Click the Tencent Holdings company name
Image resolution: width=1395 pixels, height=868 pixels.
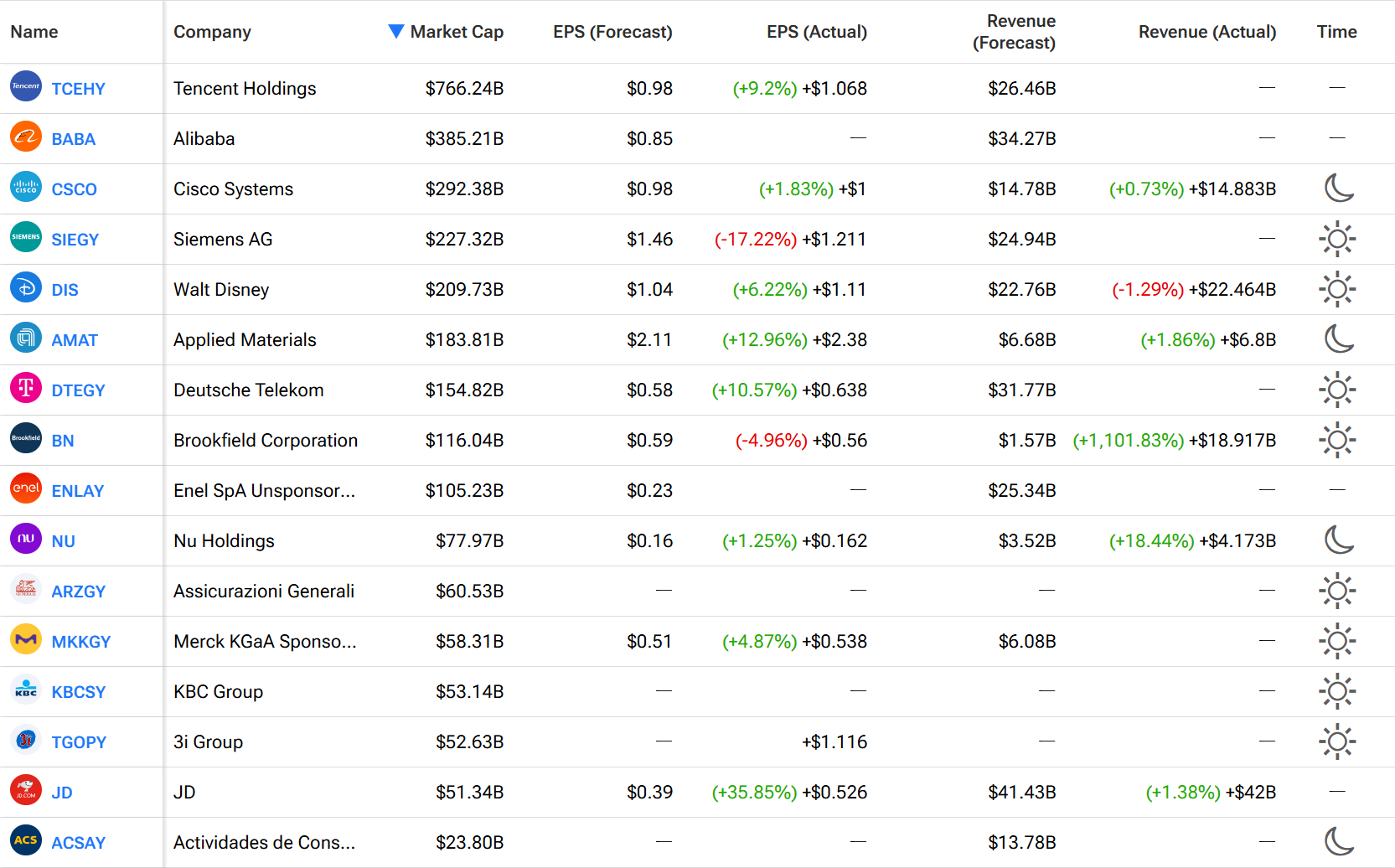[x=245, y=89]
